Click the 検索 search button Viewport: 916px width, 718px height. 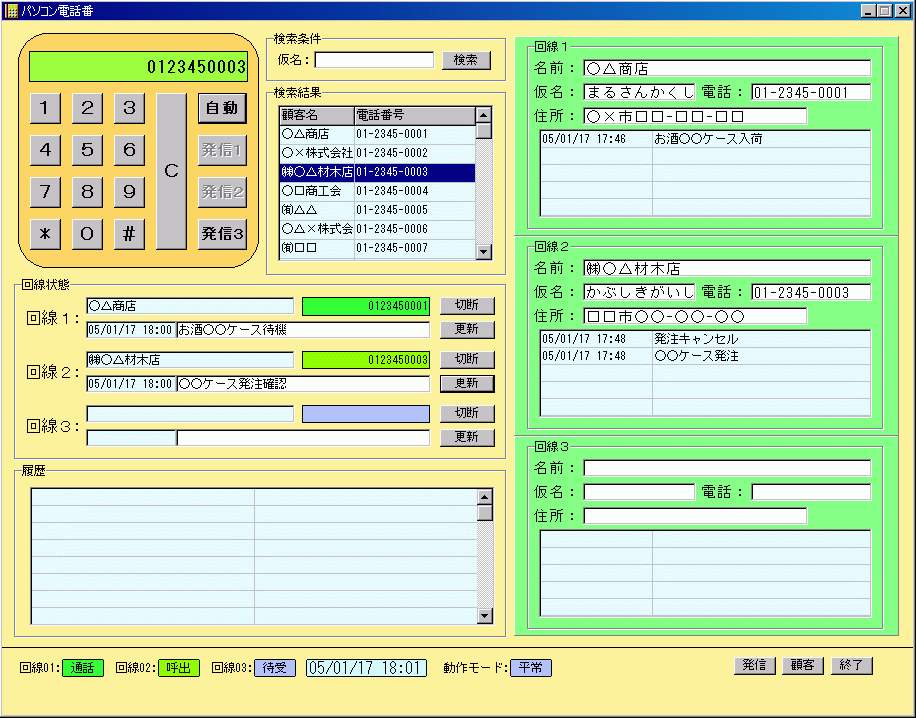(x=466, y=60)
